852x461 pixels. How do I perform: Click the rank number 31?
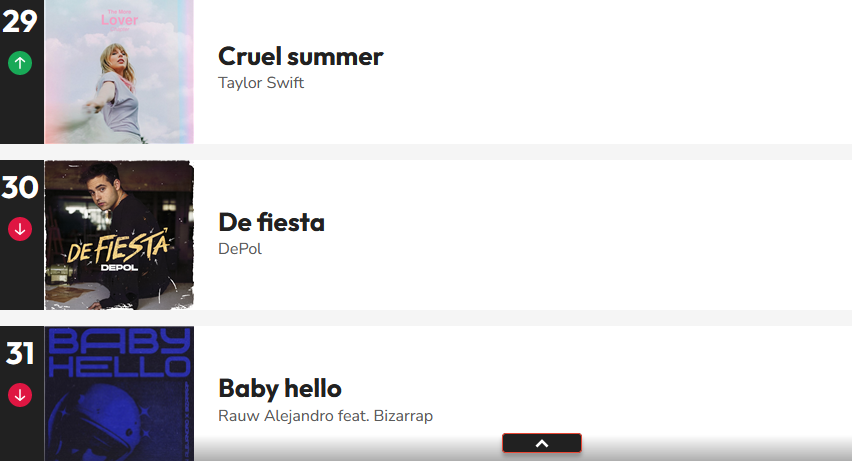point(20,353)
